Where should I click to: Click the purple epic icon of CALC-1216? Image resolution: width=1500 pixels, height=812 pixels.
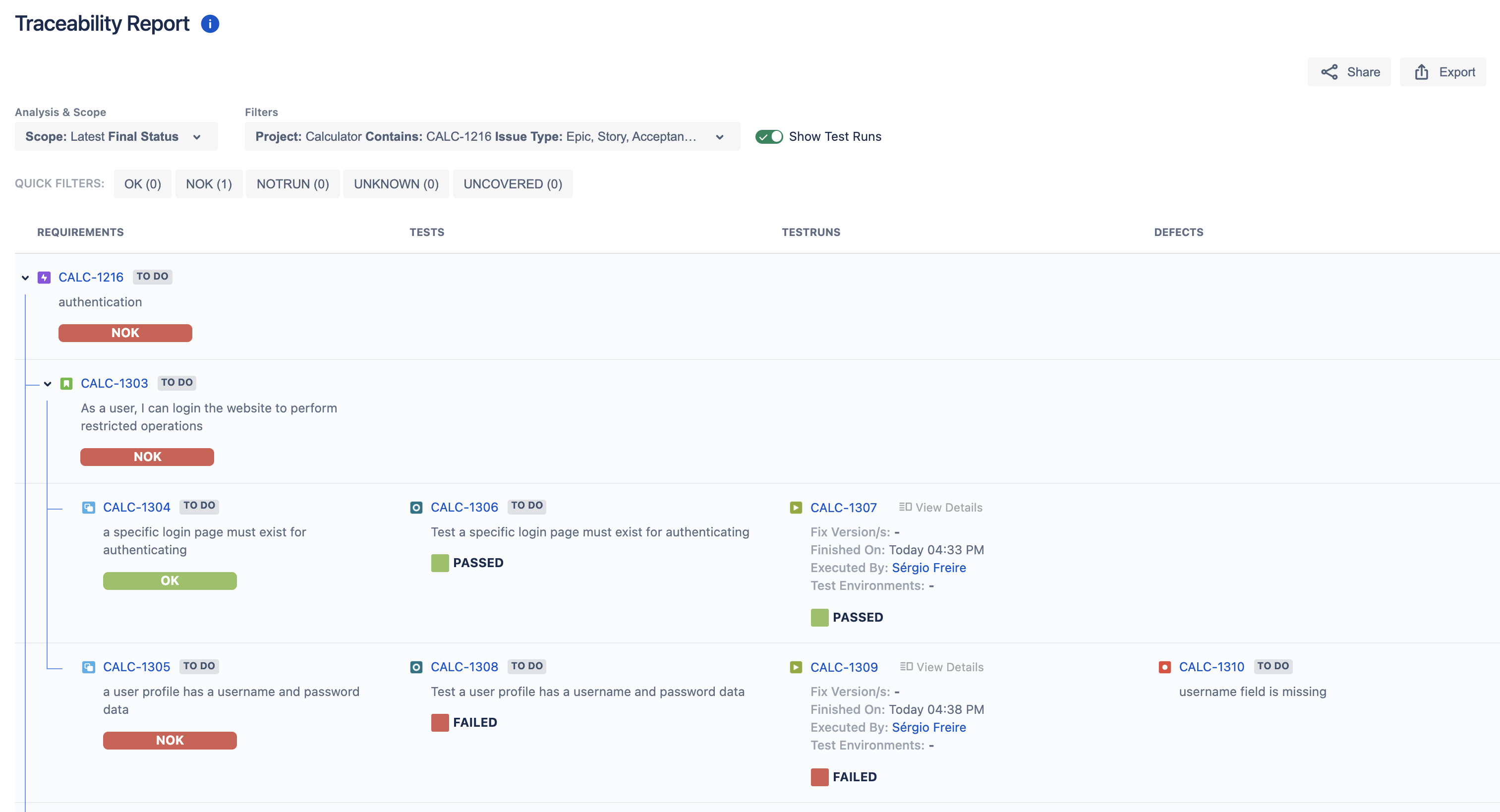44,277
